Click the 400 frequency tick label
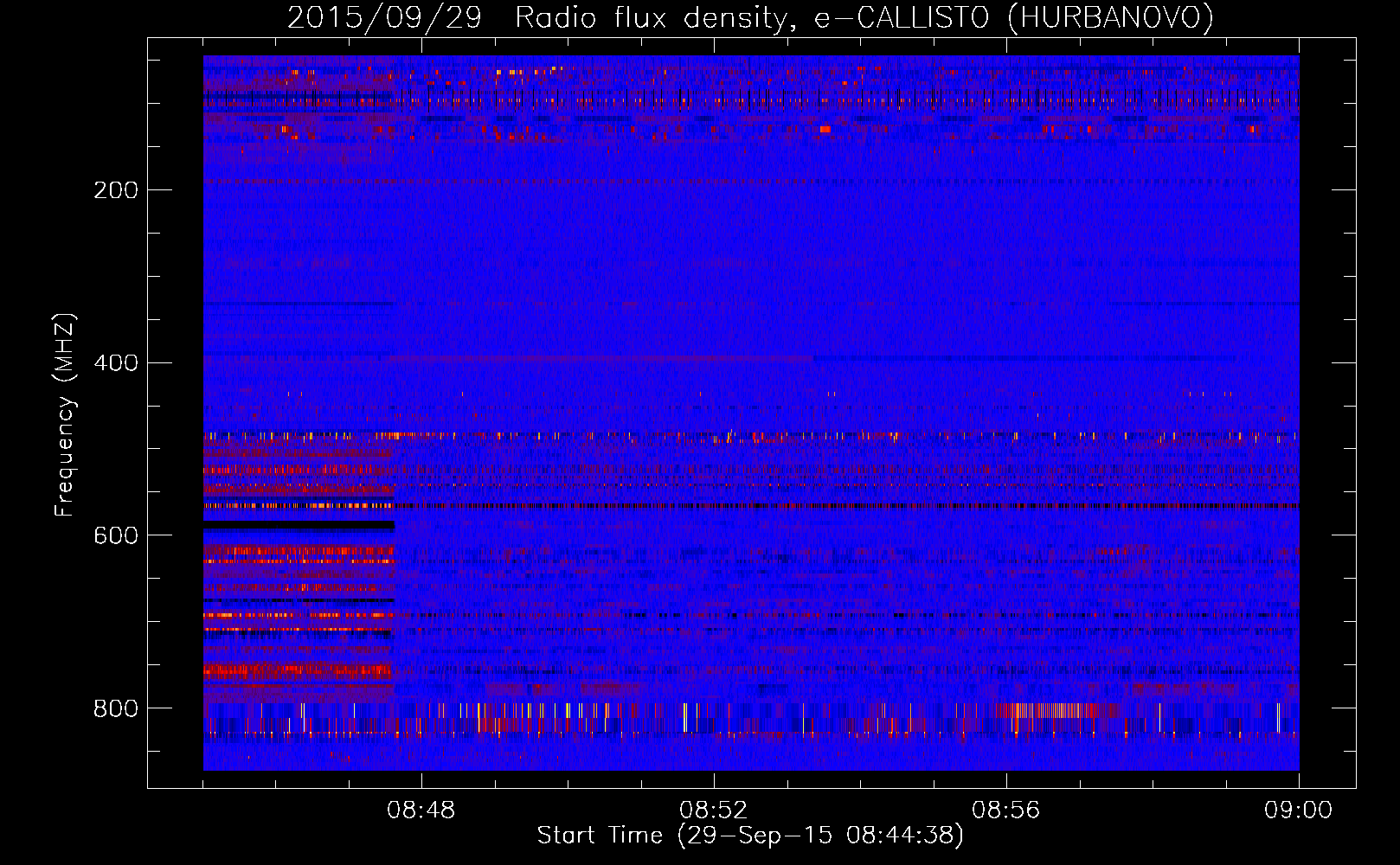The image size is (1400, 865). click(116, 362)
